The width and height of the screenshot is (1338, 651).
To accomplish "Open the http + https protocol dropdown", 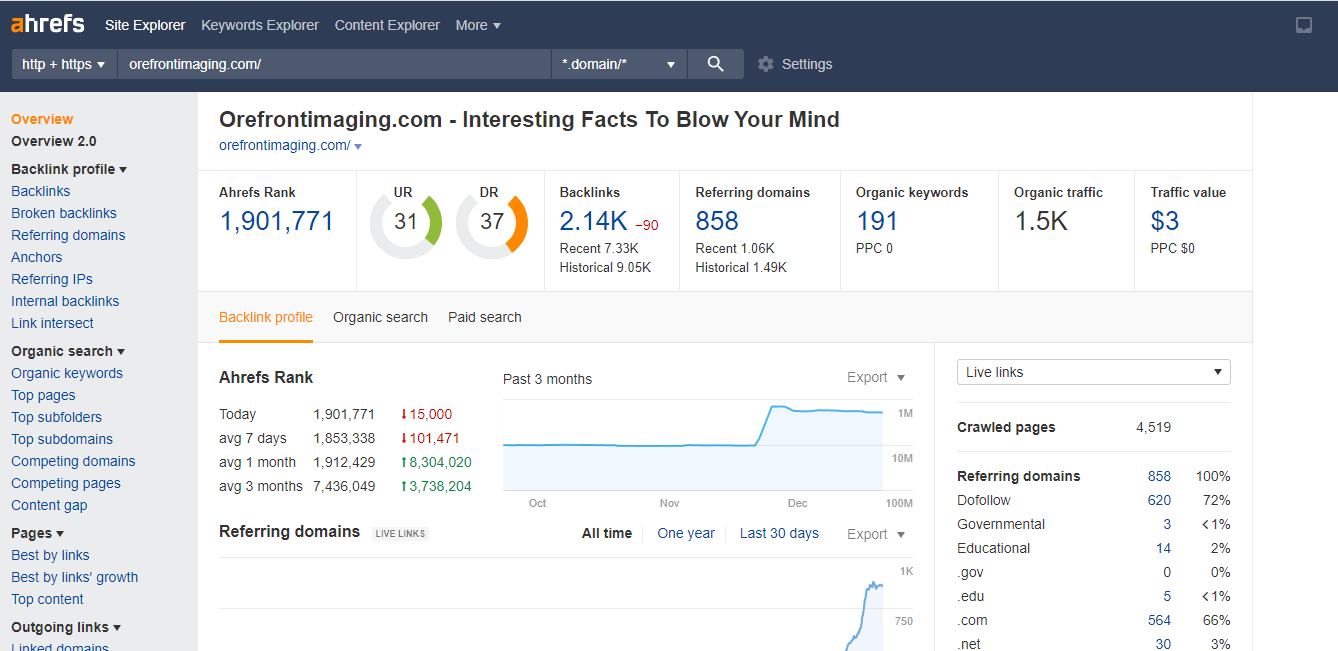I will coord(64,64).
